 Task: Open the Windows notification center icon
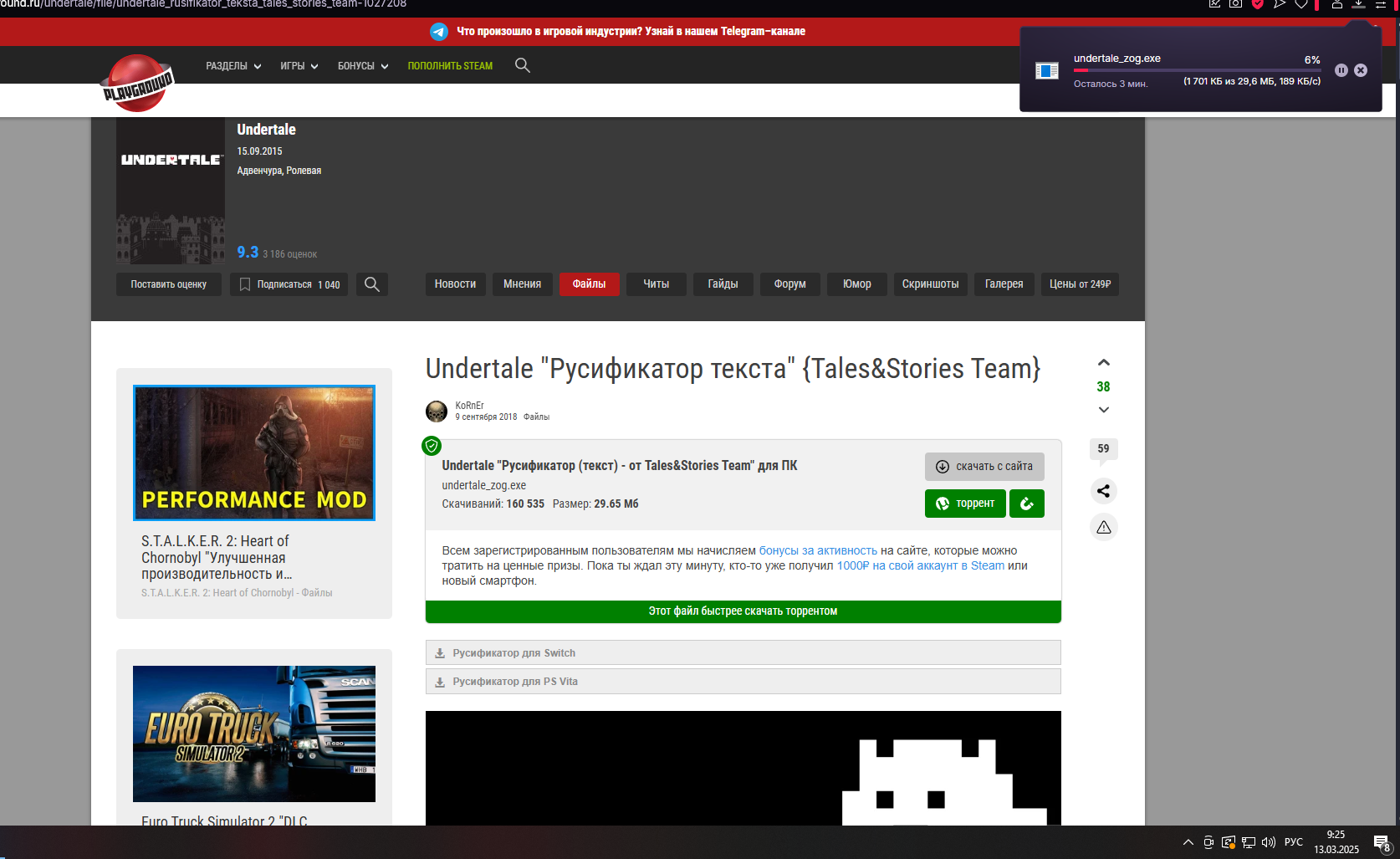(1382, 843)
